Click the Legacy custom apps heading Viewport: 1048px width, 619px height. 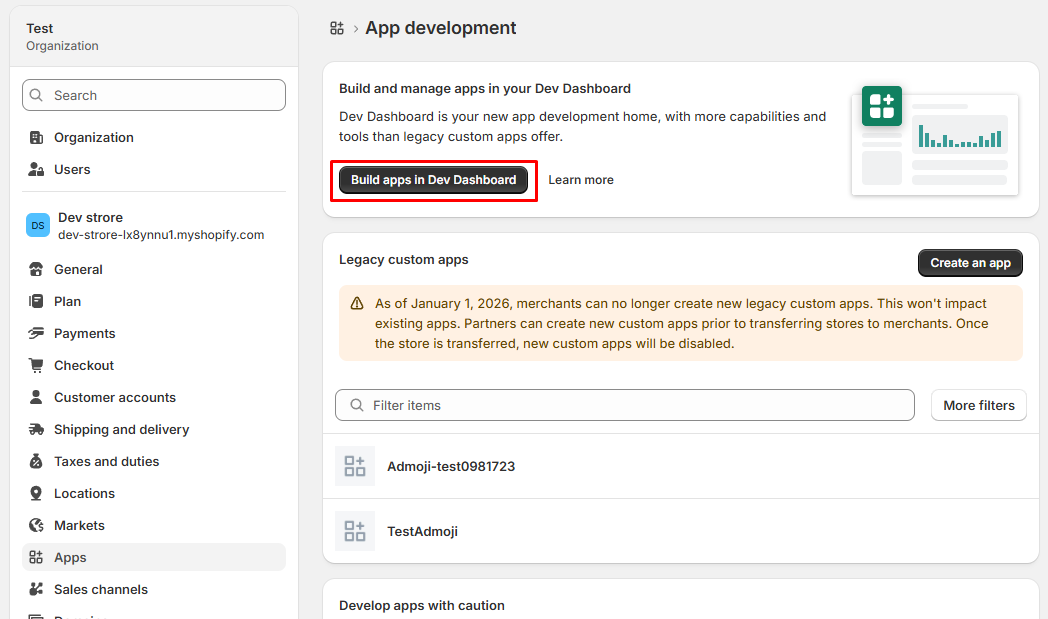pos(404,259)
